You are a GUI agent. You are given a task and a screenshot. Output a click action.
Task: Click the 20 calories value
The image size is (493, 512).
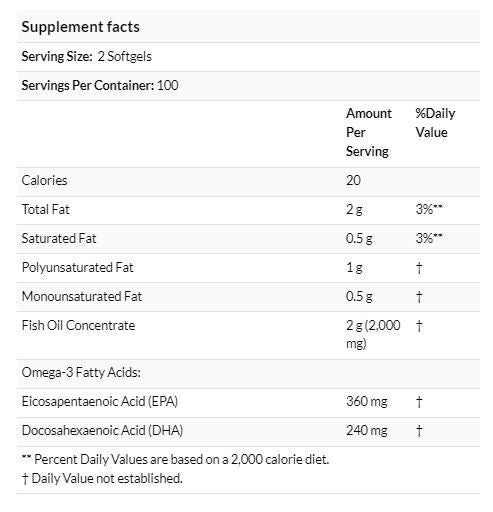[x=353, y=181]
